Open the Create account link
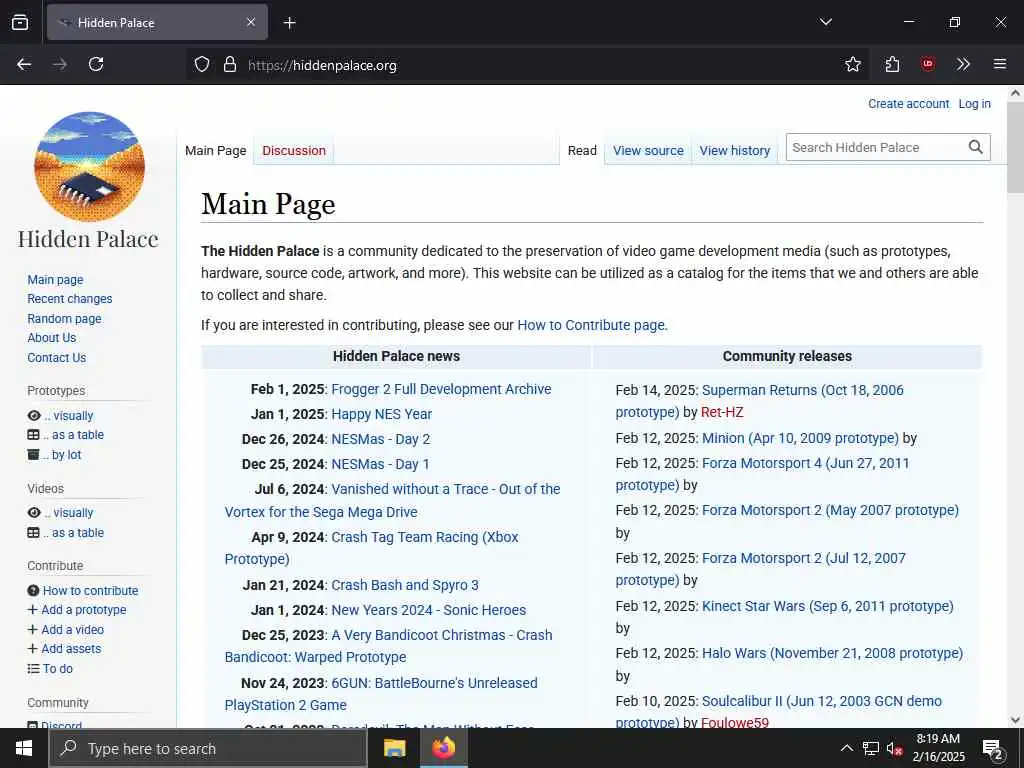1024x768 pixels. click(908, 104)
